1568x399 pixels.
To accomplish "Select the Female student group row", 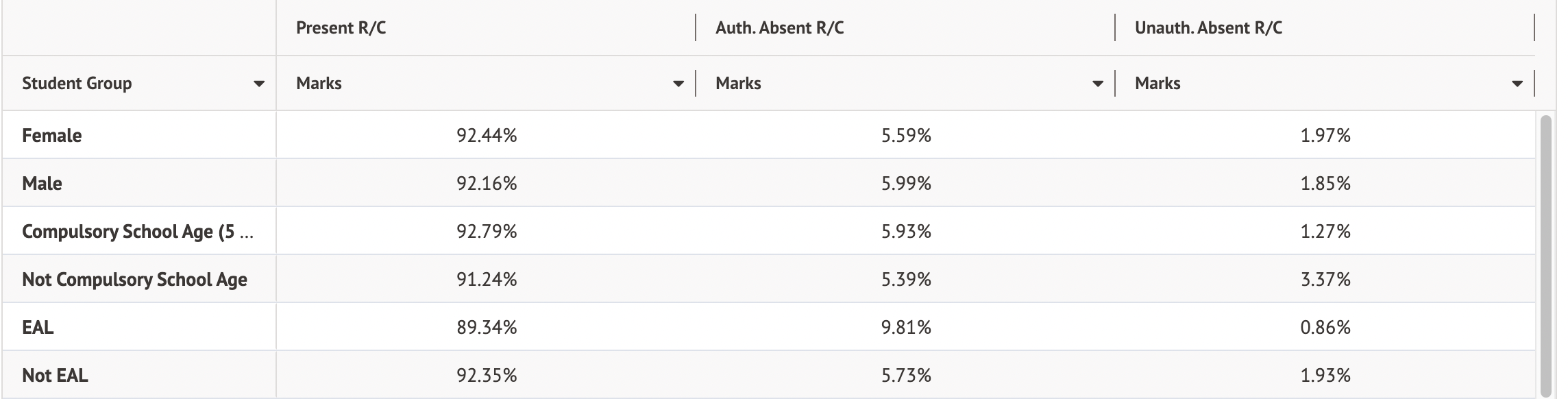I will click(52, 136).
